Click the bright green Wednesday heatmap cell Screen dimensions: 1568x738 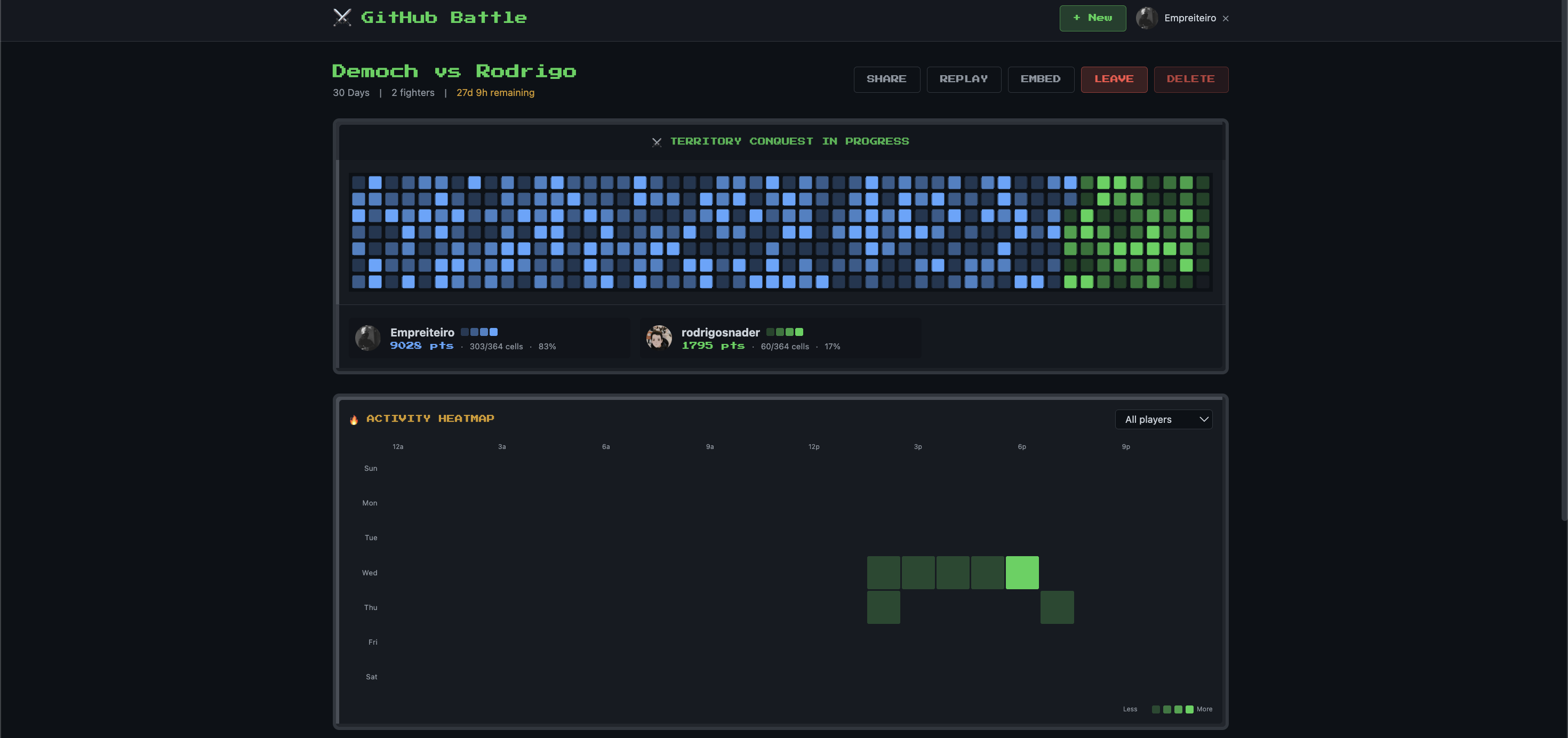pyautogui.click(x=1022, y=572)
